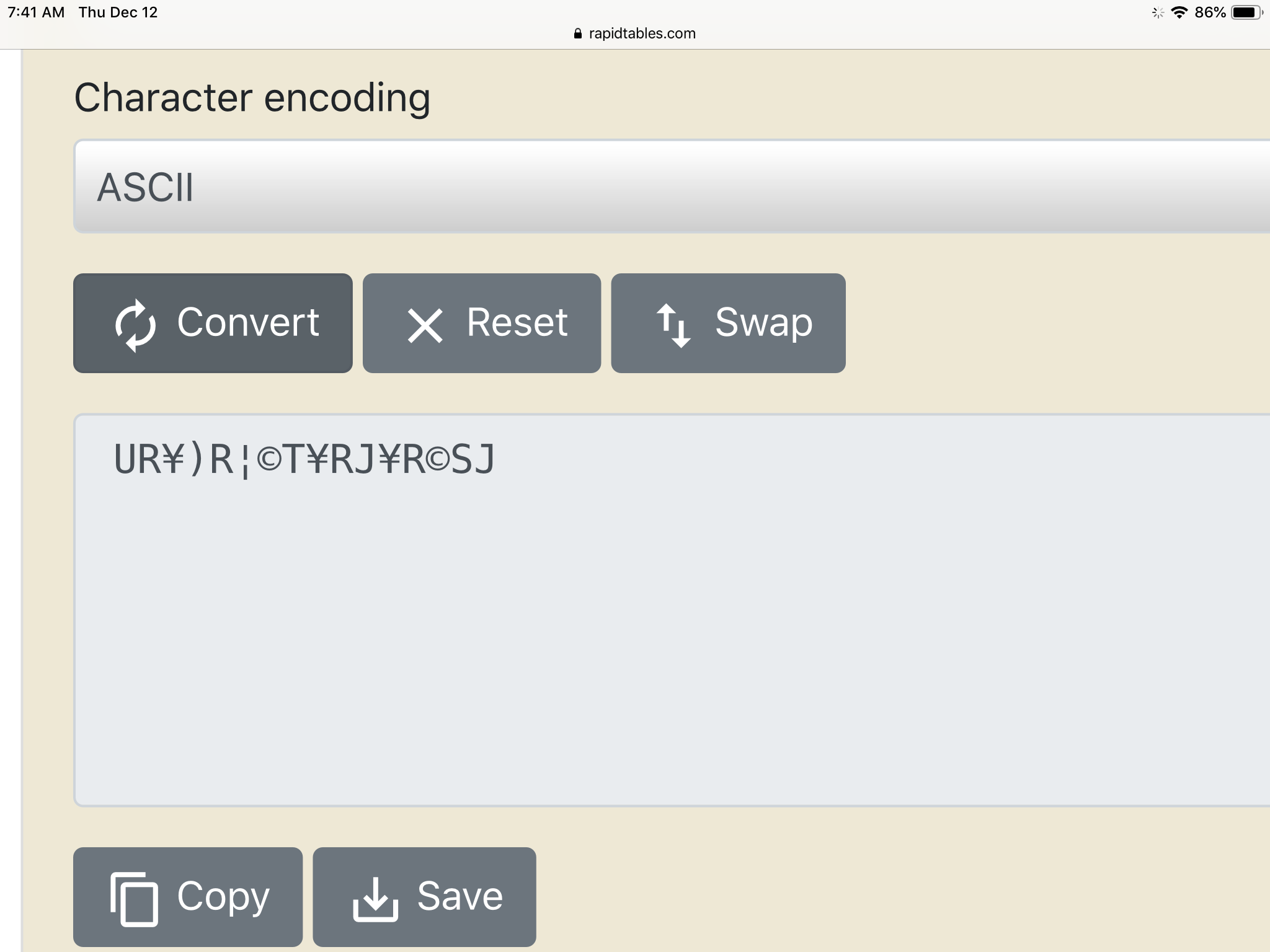Image resolution: width=1270 pixels, height=952 pixels.
Task: Click the download arrow Save icon
Action: coord(375,899)
